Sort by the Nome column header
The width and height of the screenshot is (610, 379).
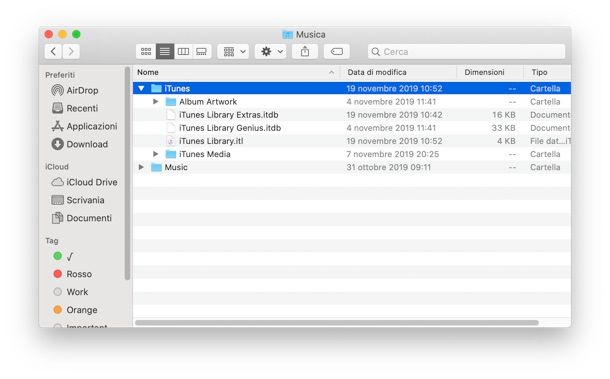[x=236, y=72]
